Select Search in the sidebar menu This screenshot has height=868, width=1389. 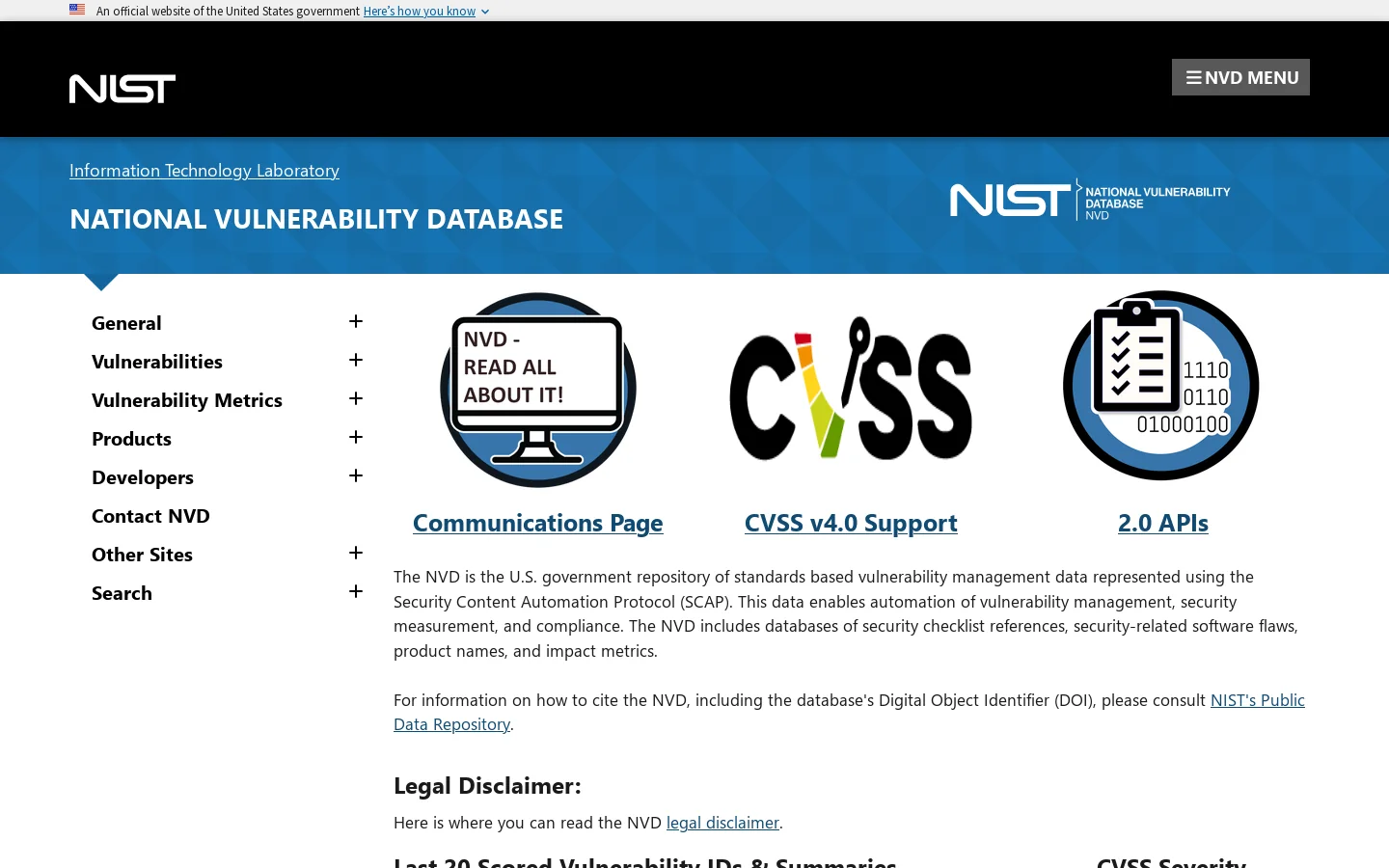122,593
